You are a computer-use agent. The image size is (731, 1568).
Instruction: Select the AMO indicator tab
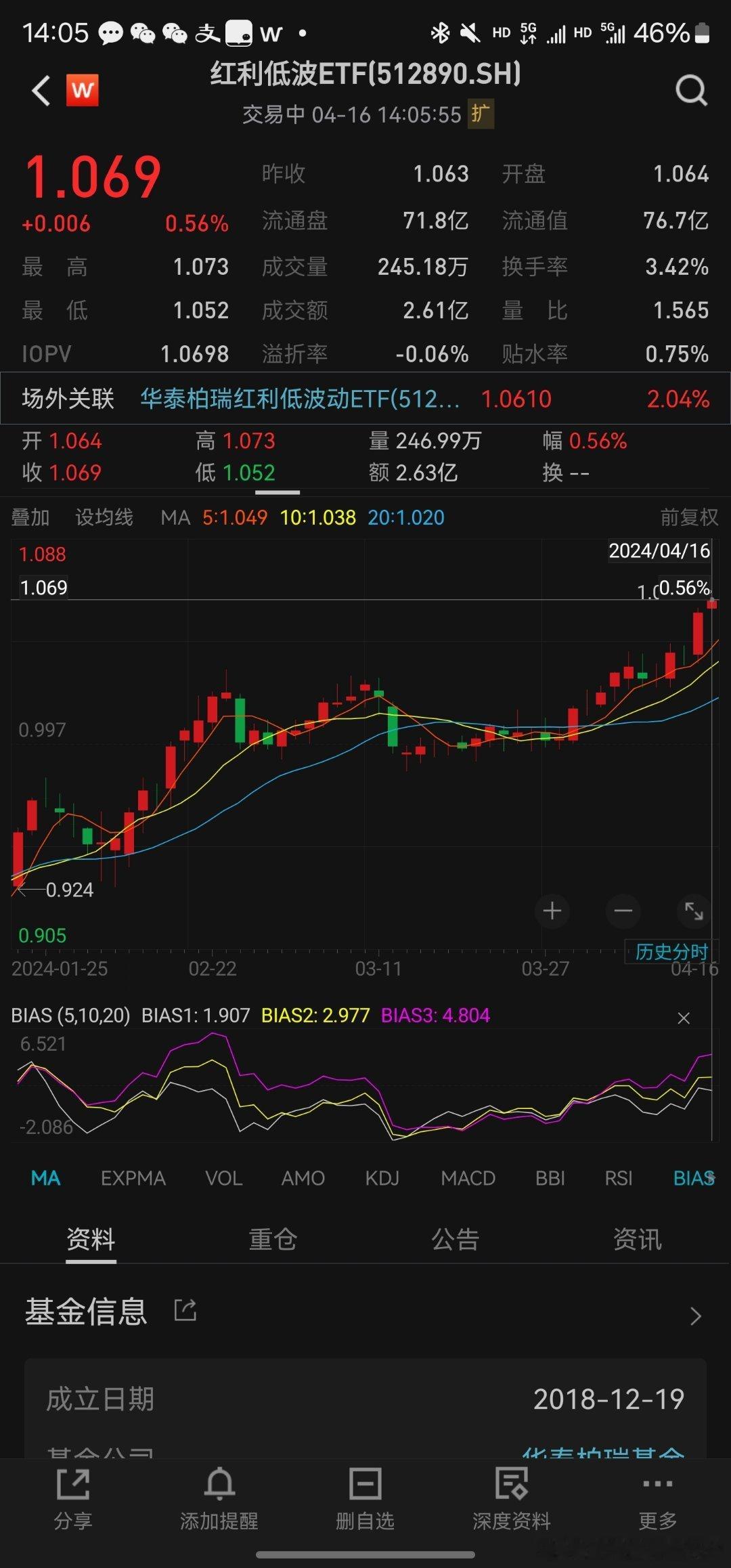click(303, 1178)
